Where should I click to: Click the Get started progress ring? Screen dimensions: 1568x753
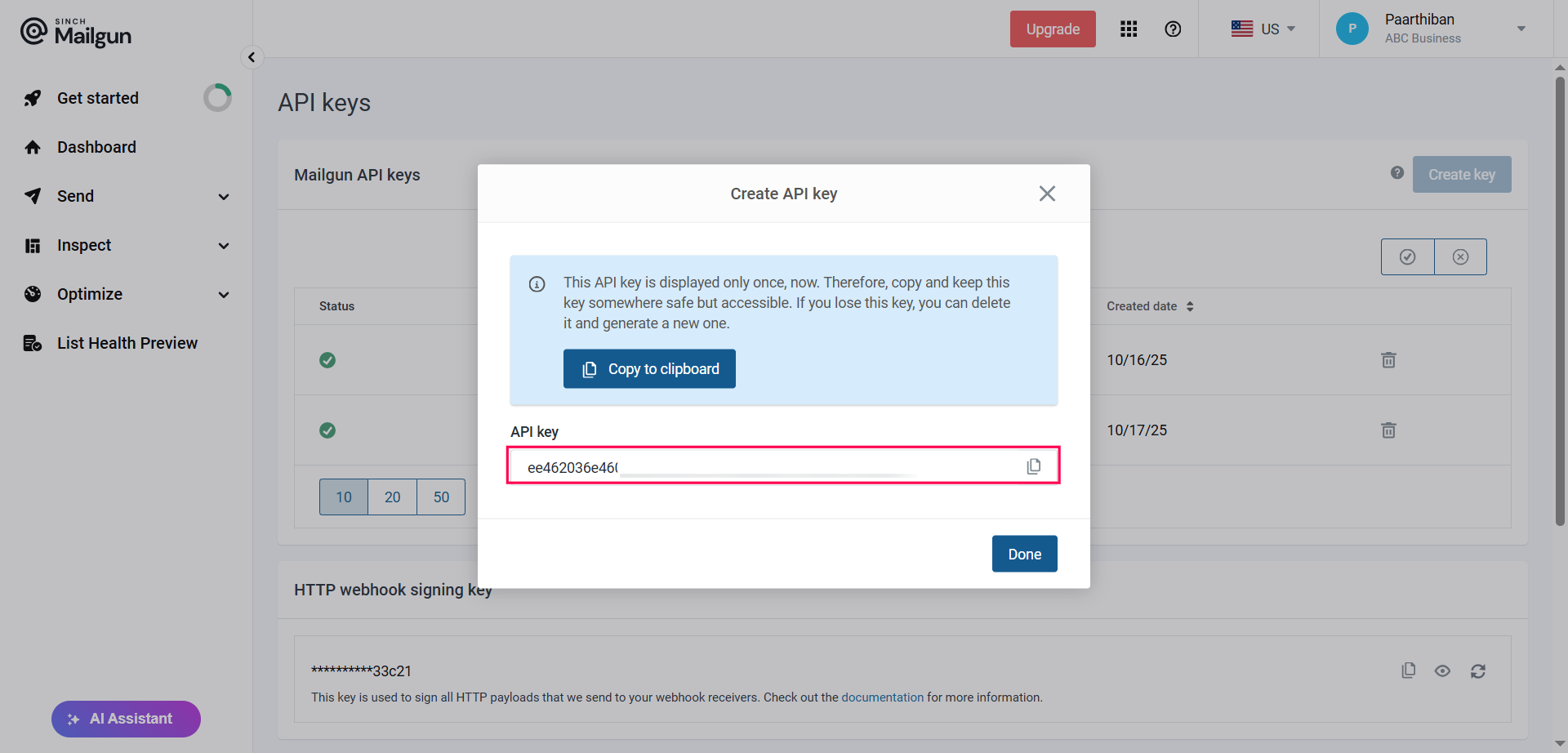pyautogui.click(x=216, y=97)
